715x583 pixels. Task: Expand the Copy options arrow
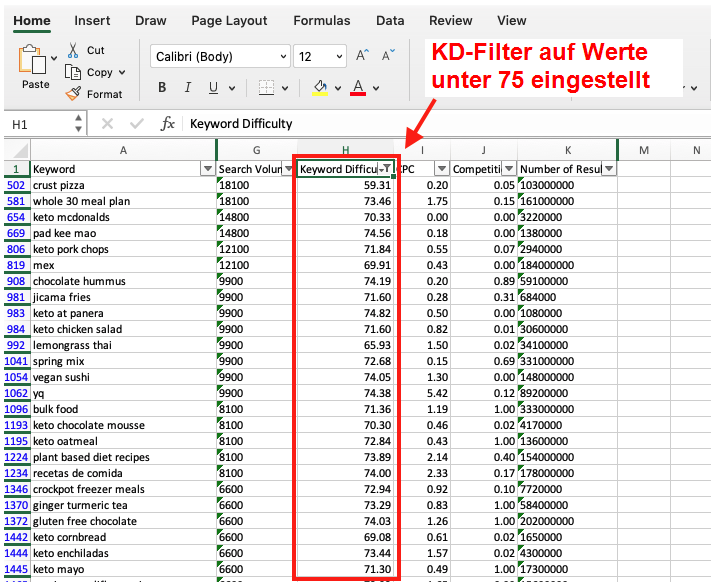point(122,72)
